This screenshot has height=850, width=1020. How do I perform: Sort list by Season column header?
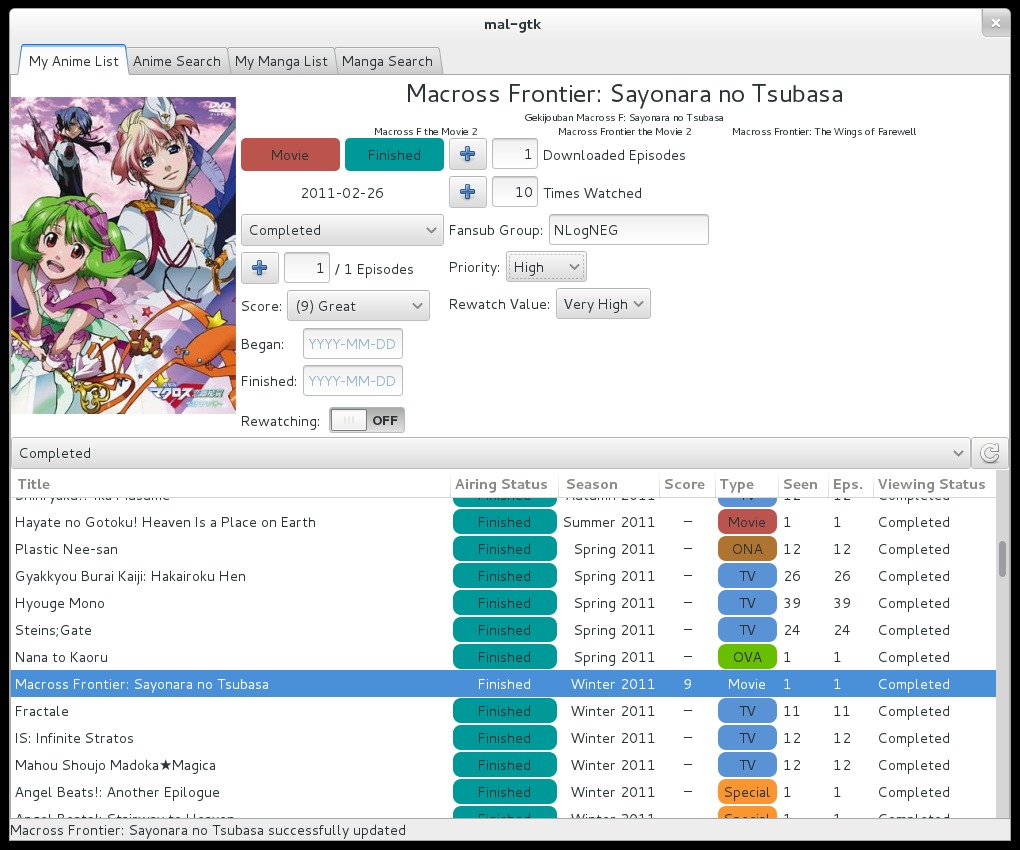pos(610,485)
